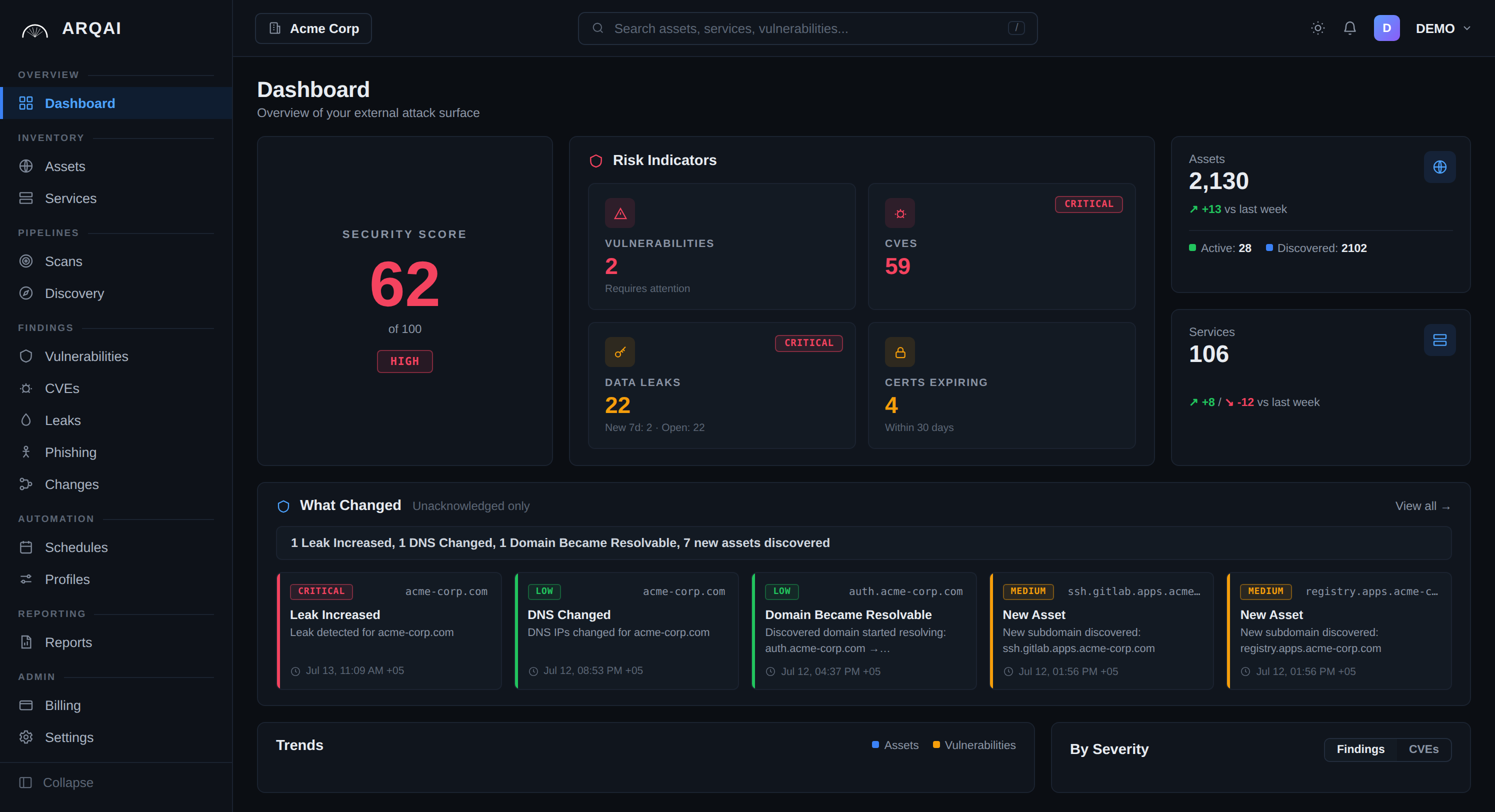Open the Acme Corp organization selector
Image resolution: width=1495 pixels, height=812 pixels.
313,28
